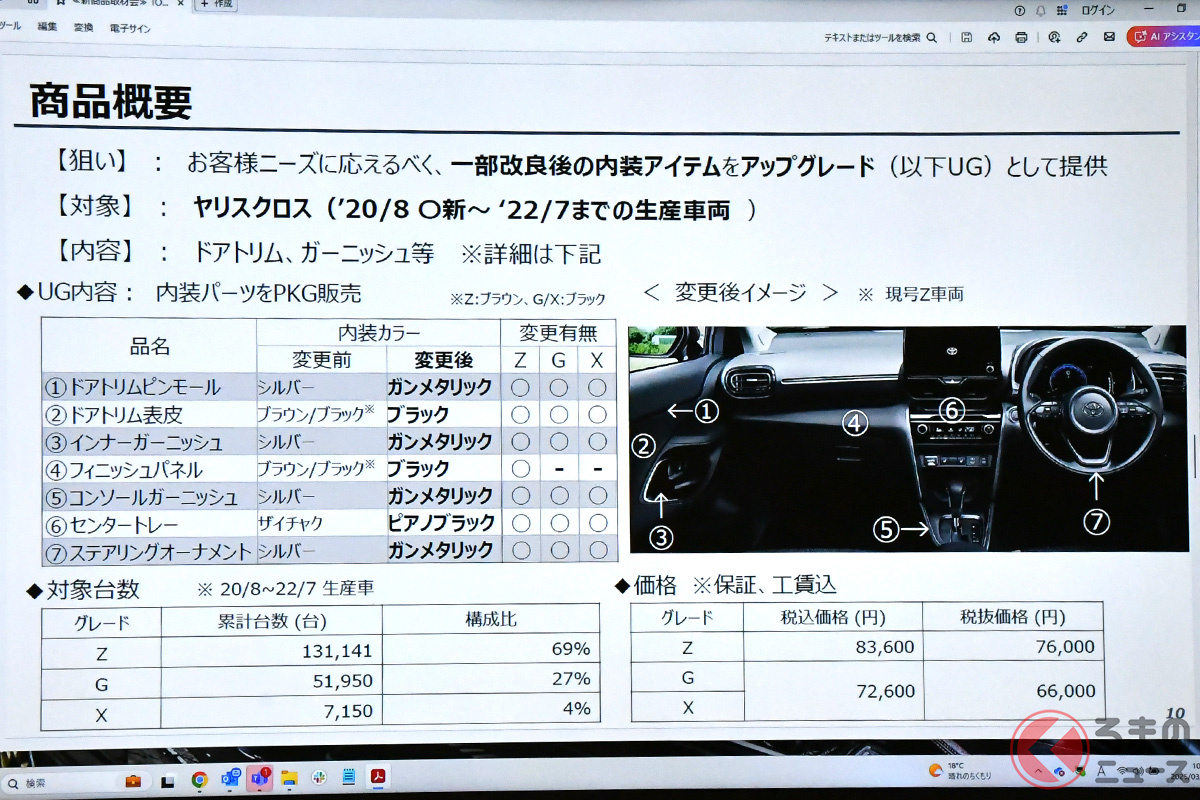Click the copy link icon
This screenshot has height=800, width=1200.
pos(1081,37)
